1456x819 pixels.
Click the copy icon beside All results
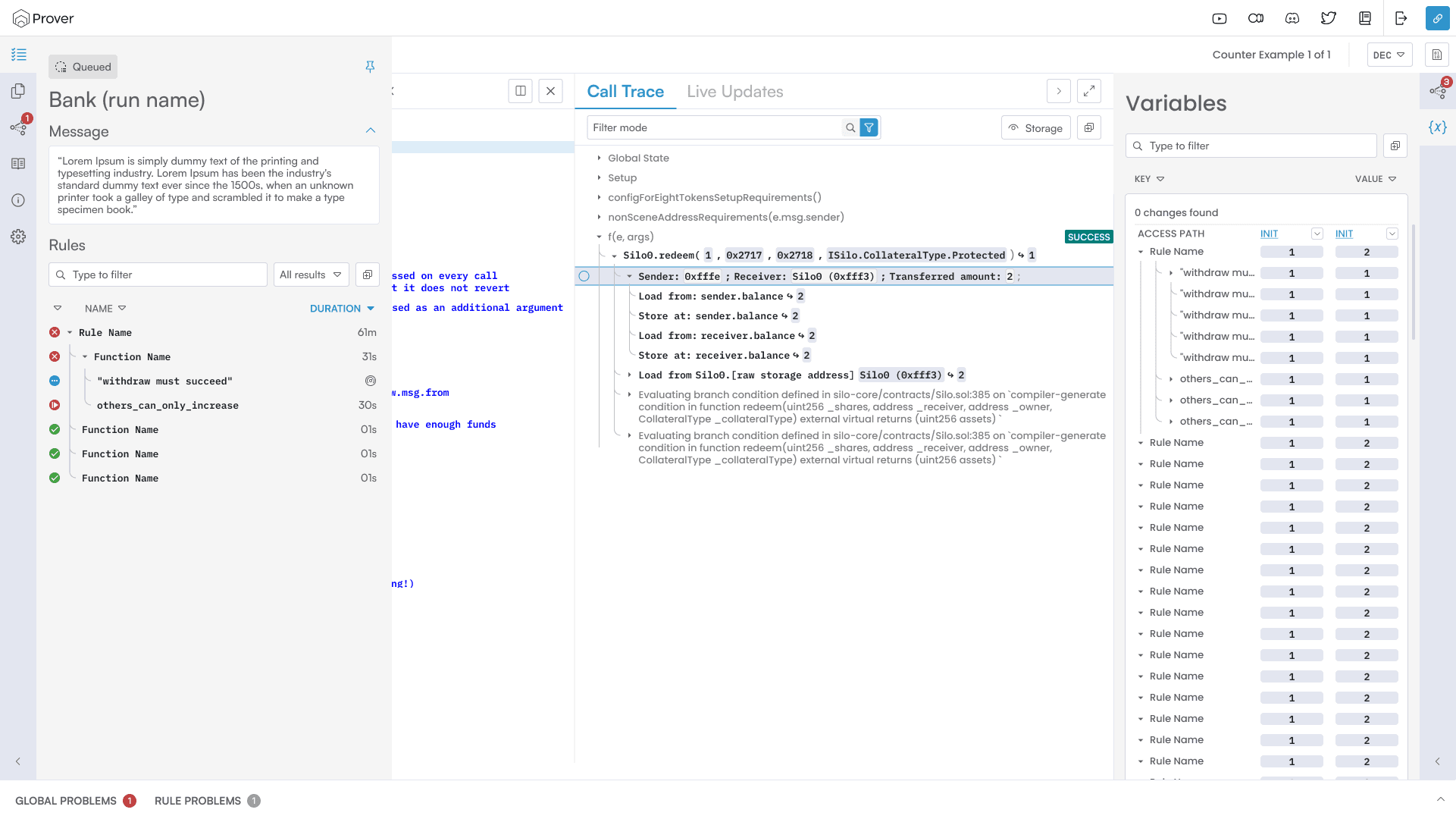click(368, 275)
